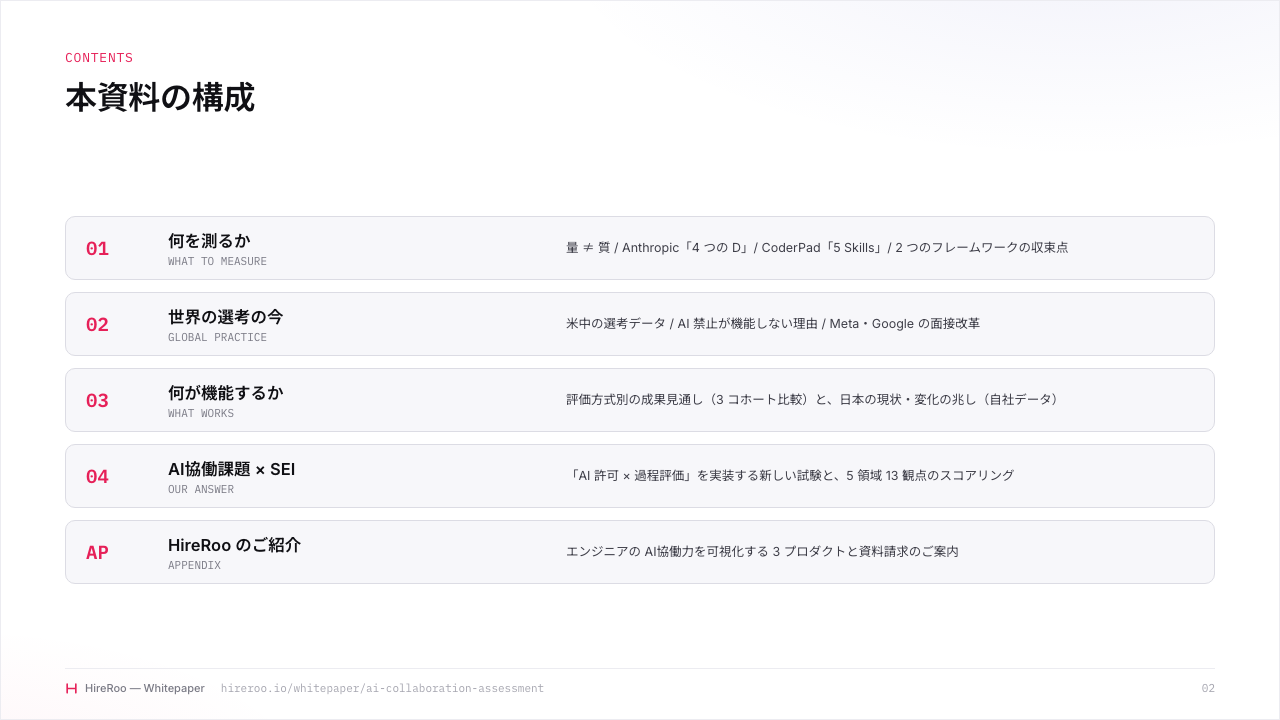Click the pink 01 section number
1280x720 pixels.
tap(97, 249)
